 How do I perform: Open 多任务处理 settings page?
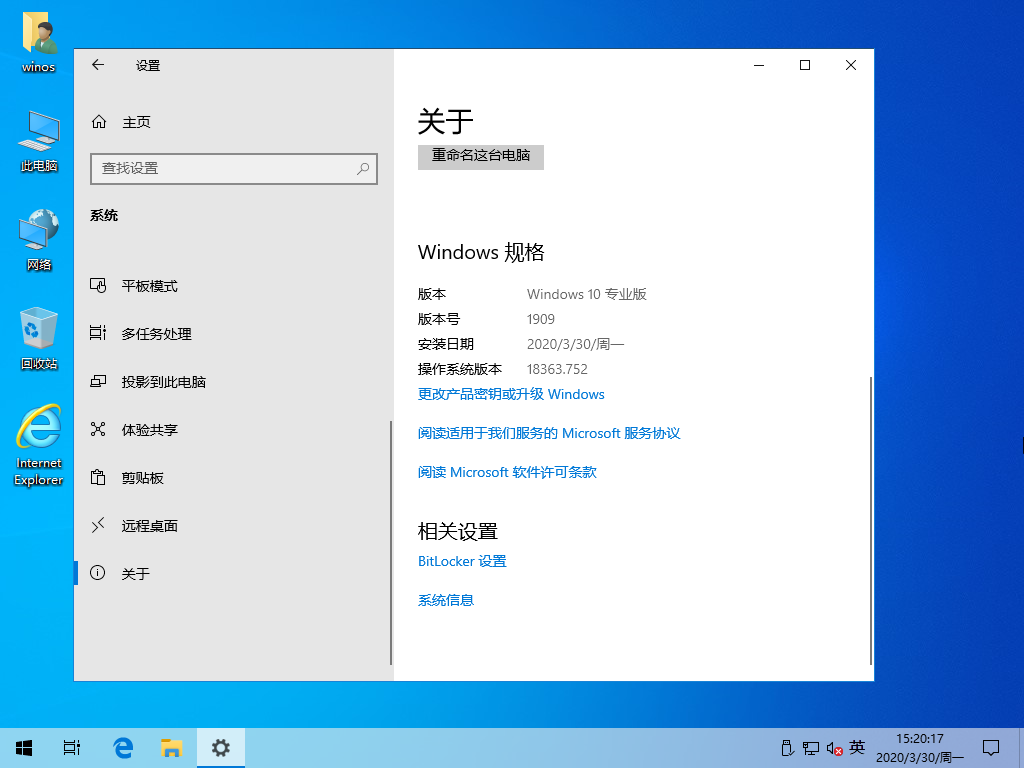point(234,334)
